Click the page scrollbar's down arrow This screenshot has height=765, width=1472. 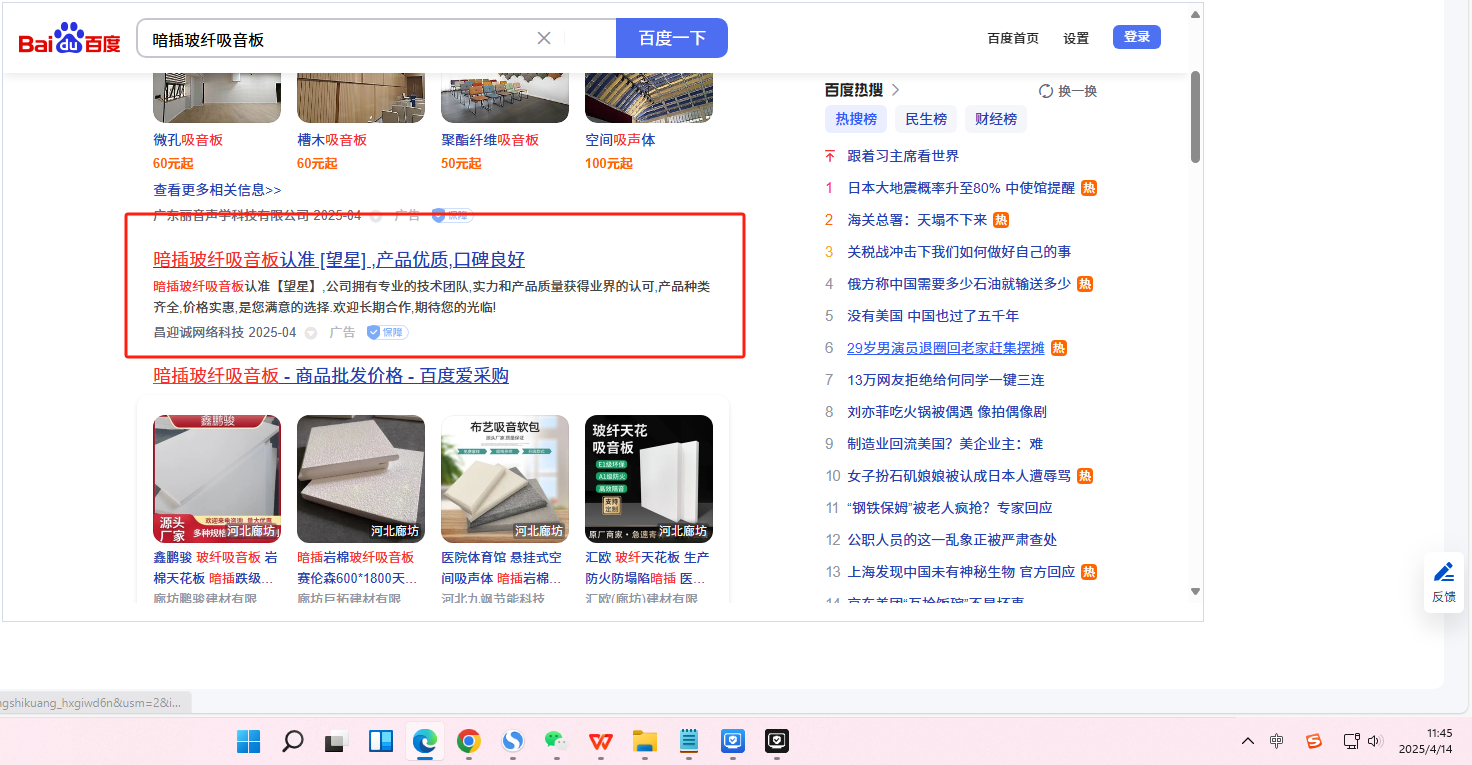[x=1195, y=592]
